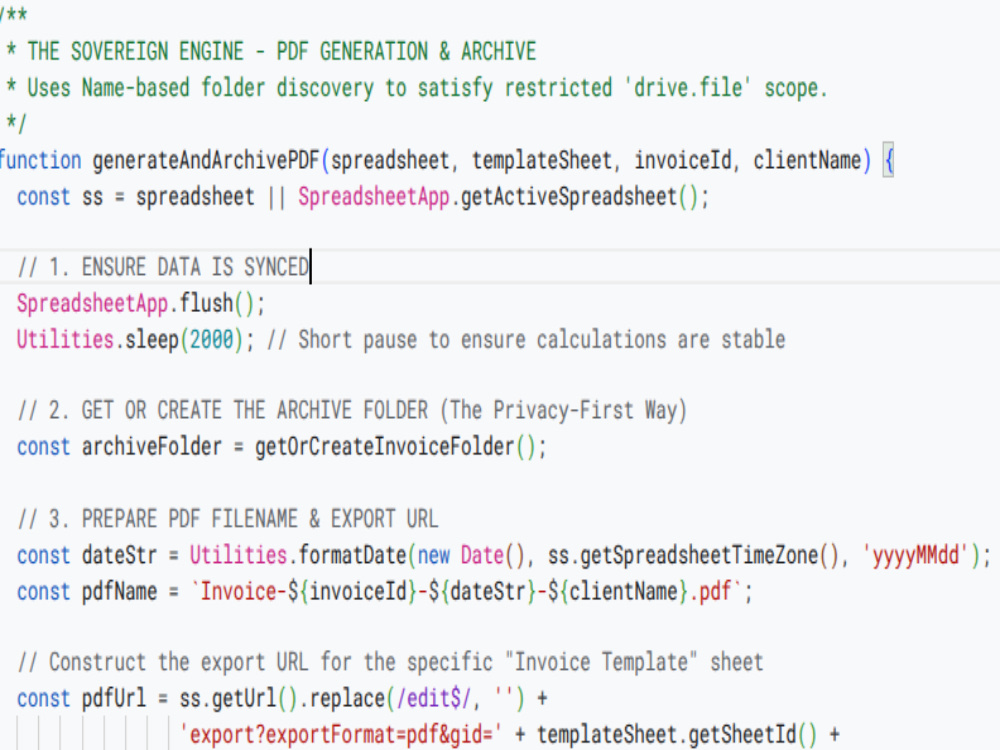Click the 'export?exportFormat=pdf&gid=' string
The width and height of the screenshot is (1000, 750).
pos(341,735)
